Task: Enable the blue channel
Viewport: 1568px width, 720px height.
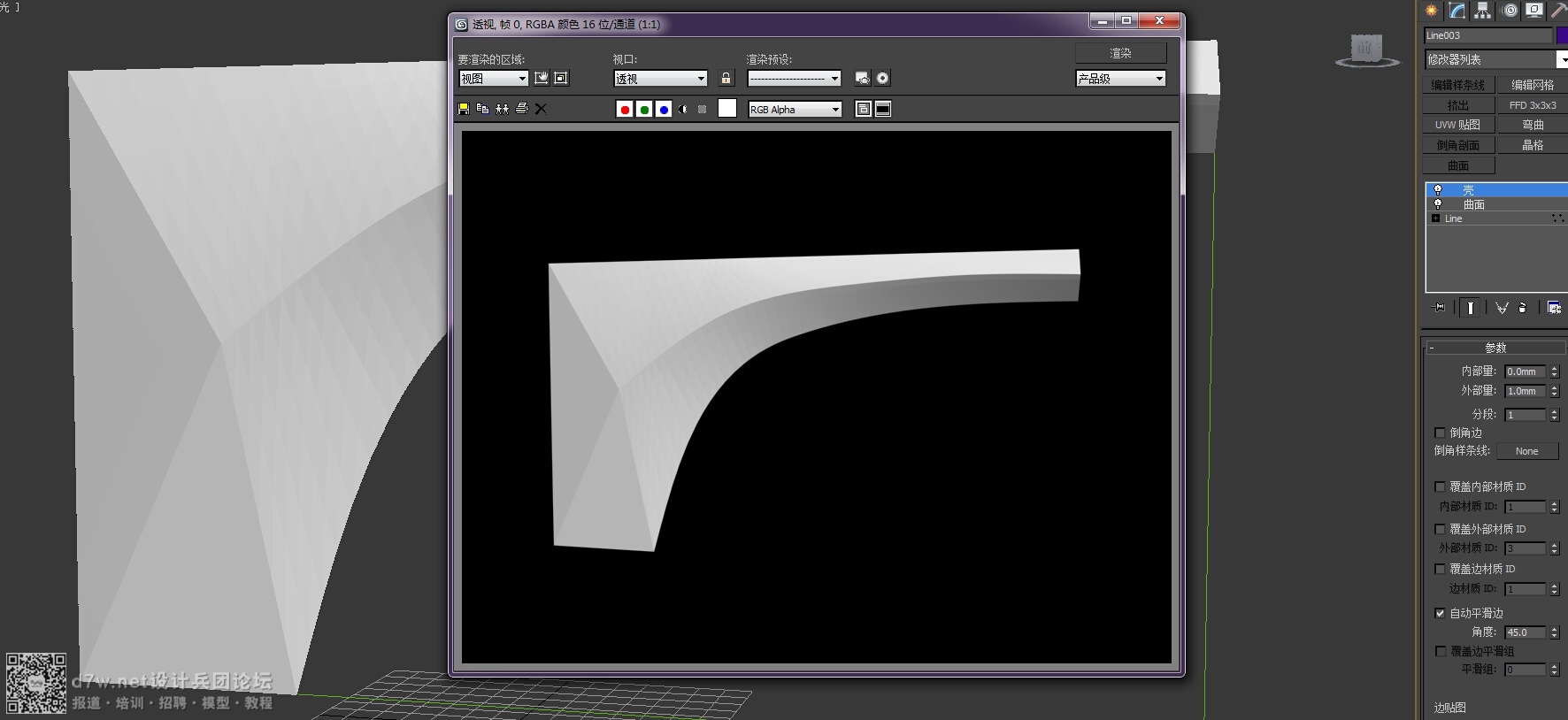Action: [x=664, y=109]
